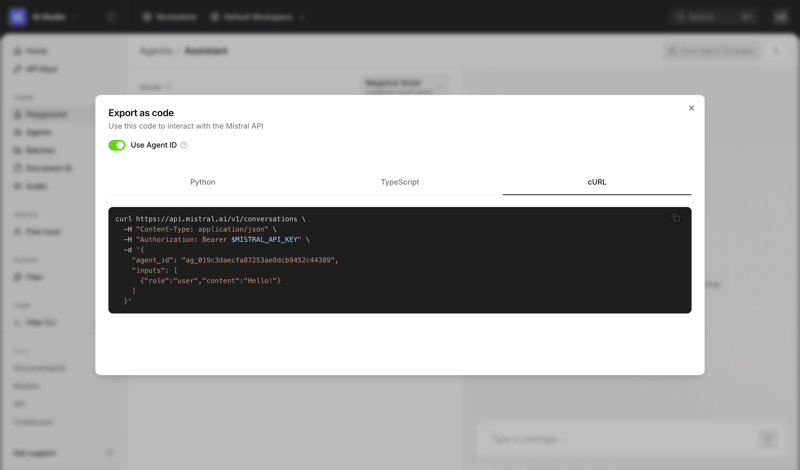Screen dimensions: 800x470
Task: Click the Use Agent ID help icon
Action: [x=184, y=146]
